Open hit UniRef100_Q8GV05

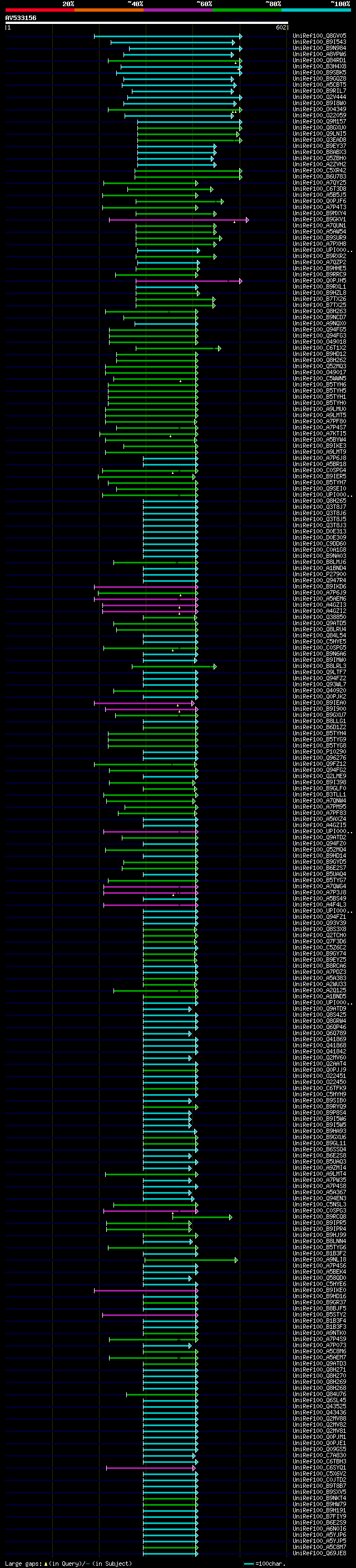319,36
